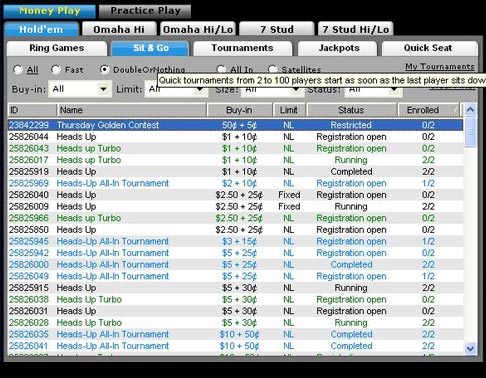Viewport: 486px width, 378px height.
Task: Select tournament 25826031 Heads Up
Action: tap(235, 311)
